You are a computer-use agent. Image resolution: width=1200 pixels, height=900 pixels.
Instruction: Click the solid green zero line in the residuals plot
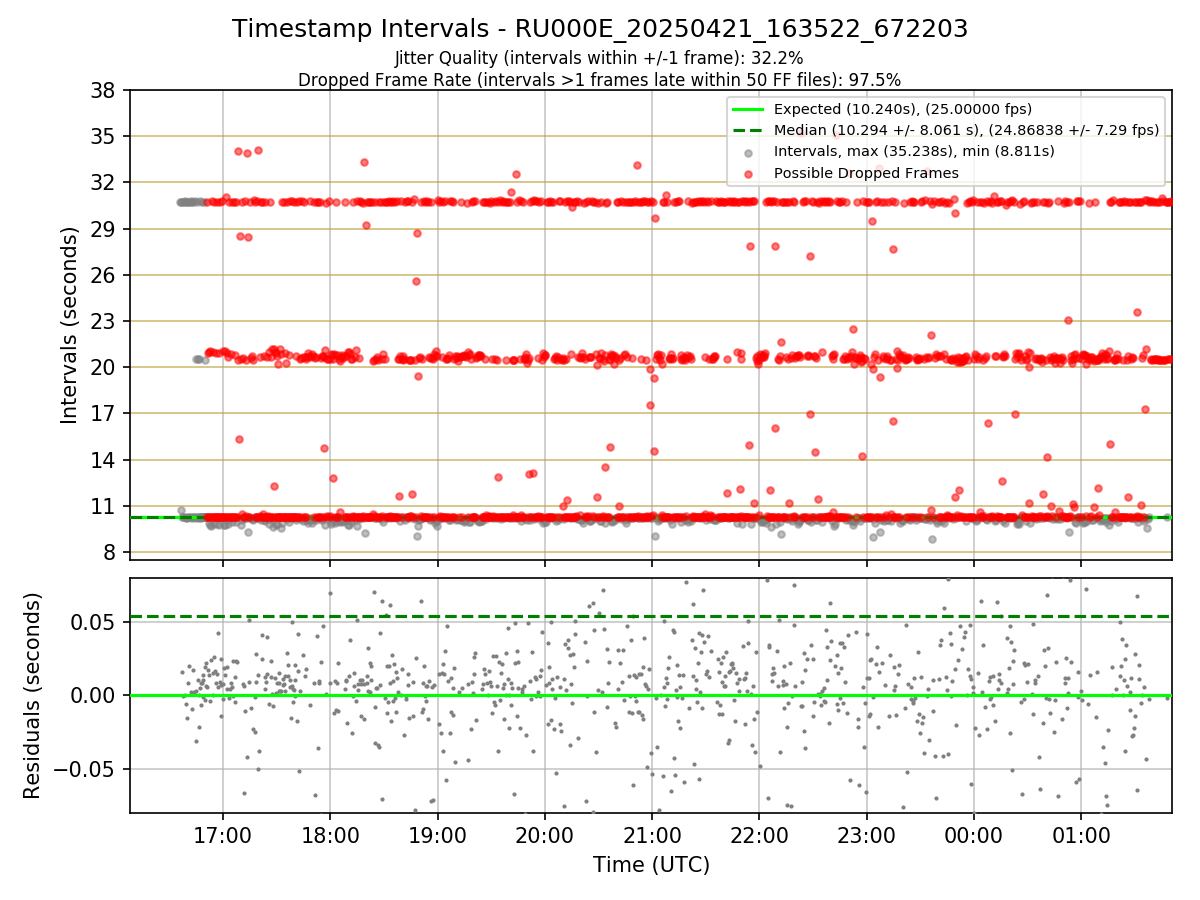pos(650,695)
